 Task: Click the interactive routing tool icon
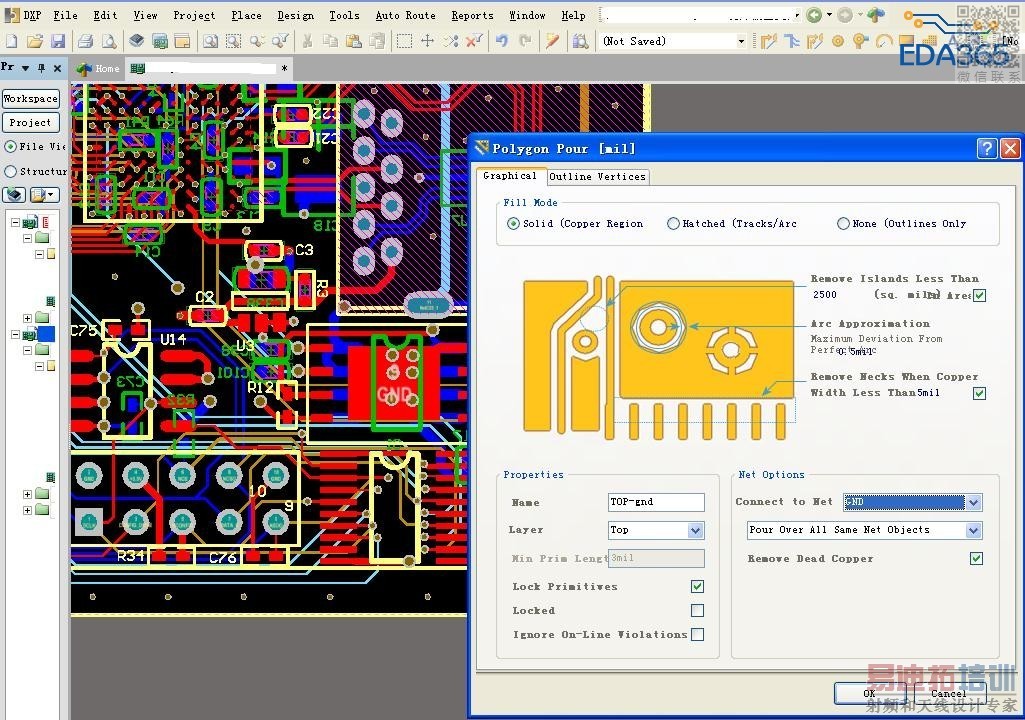(768, 41)
